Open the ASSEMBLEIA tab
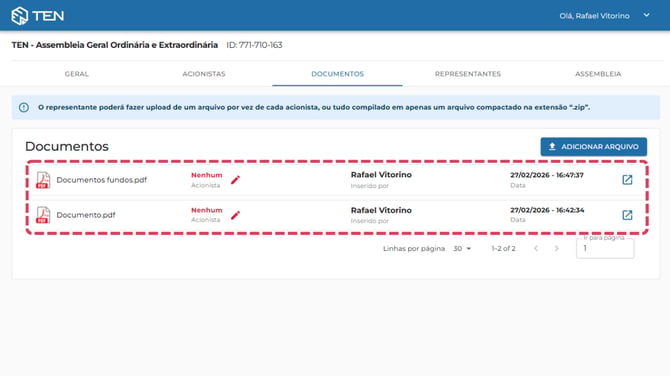 tap(598, 74)
